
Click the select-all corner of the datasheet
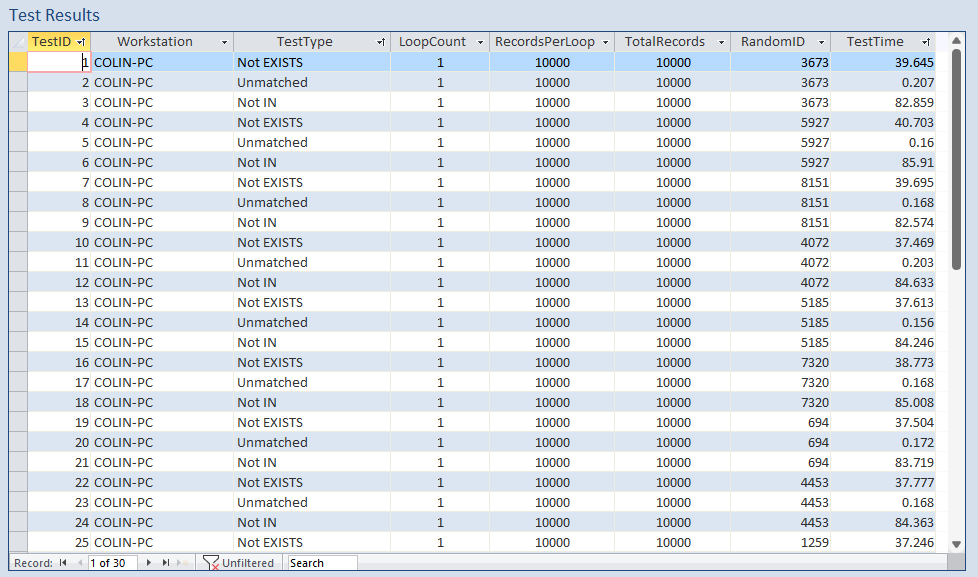point(18,42)
